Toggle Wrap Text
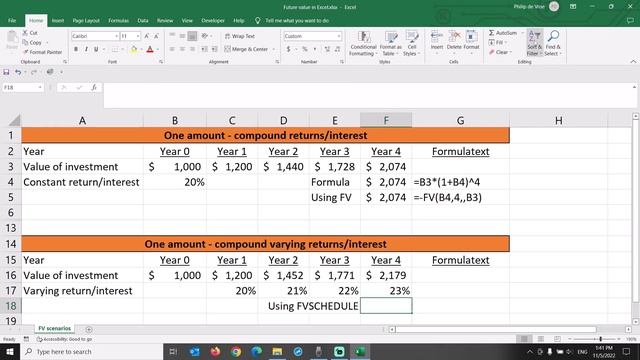 click(x=240, y=36)
